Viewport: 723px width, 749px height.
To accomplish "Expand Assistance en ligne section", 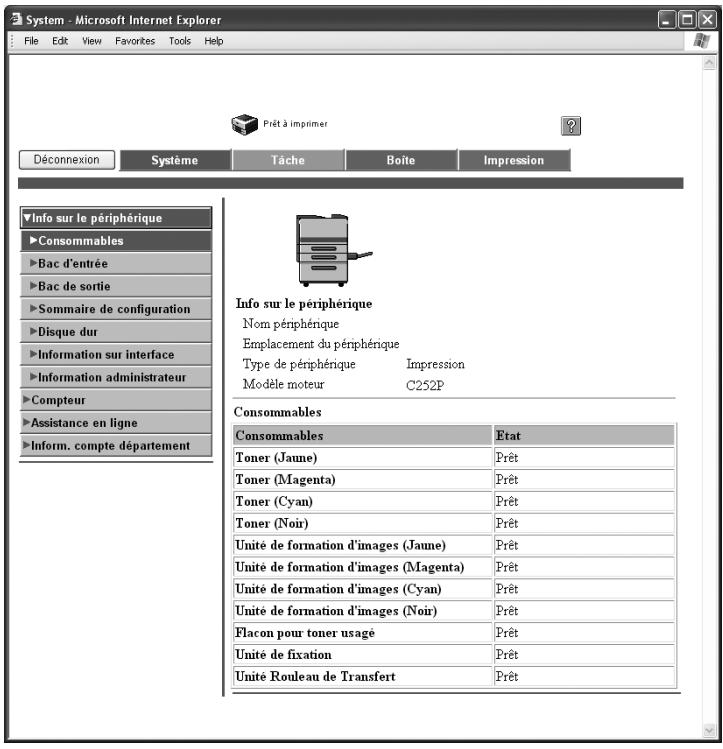I will (x=116, y=423).
